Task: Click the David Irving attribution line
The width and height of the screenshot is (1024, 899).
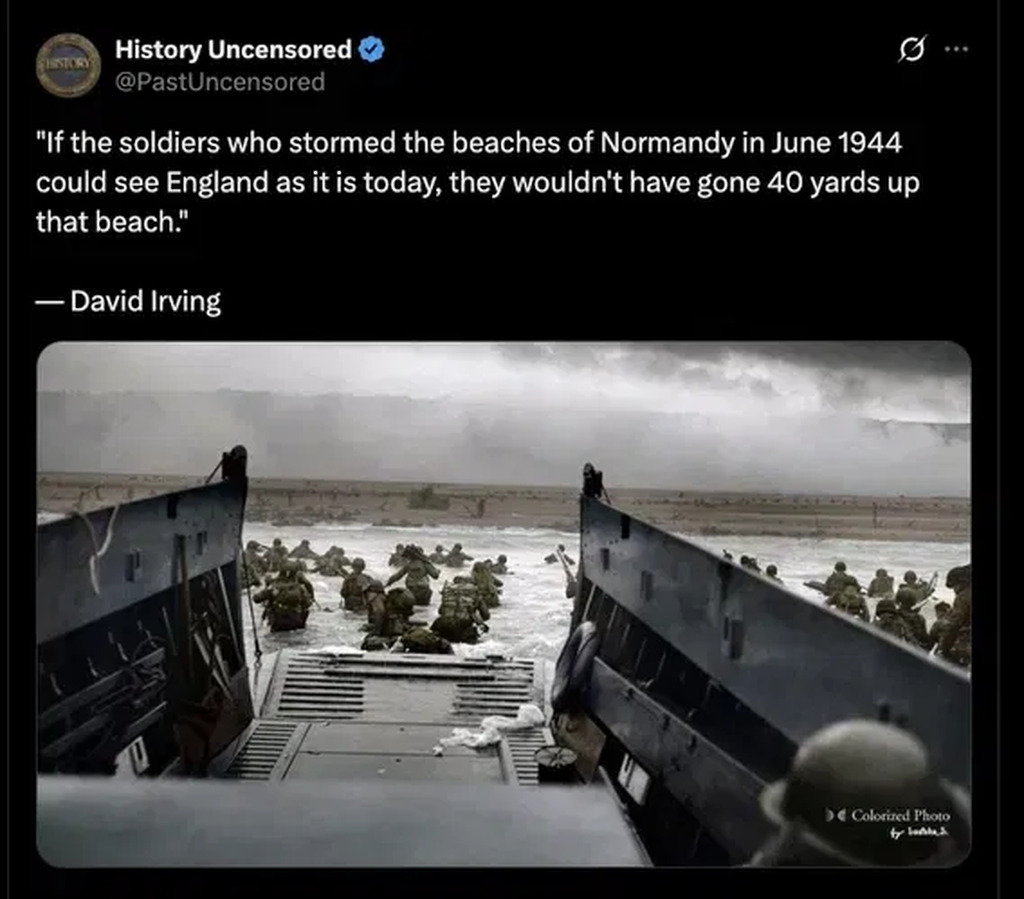Action: [128, 301]
